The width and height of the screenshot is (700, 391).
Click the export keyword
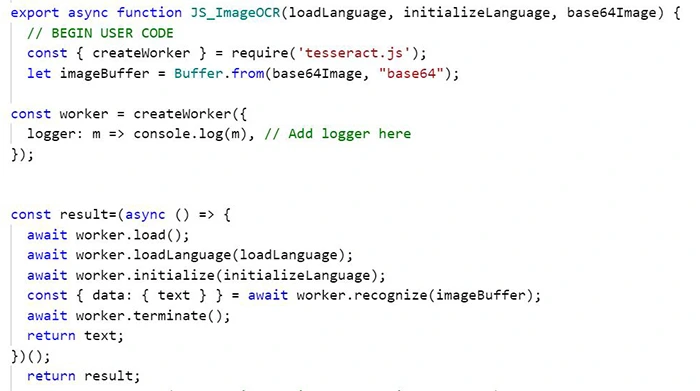35,13
